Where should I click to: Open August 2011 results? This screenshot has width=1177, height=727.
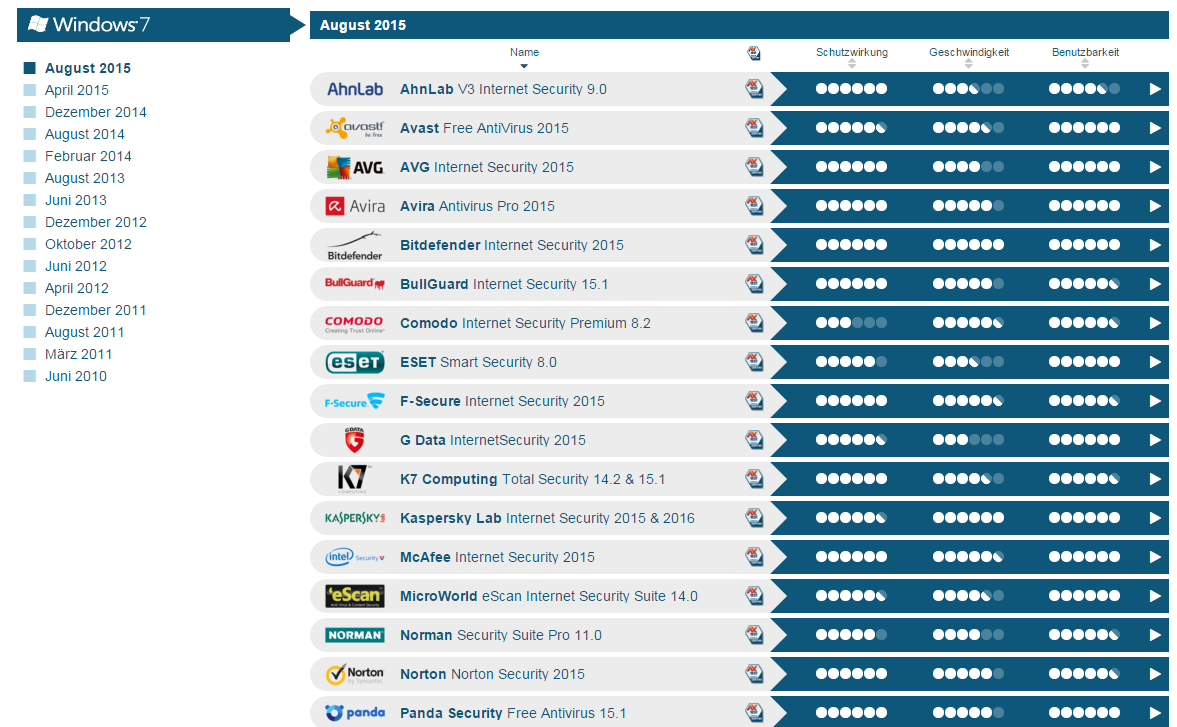click(x=85, y=332)
